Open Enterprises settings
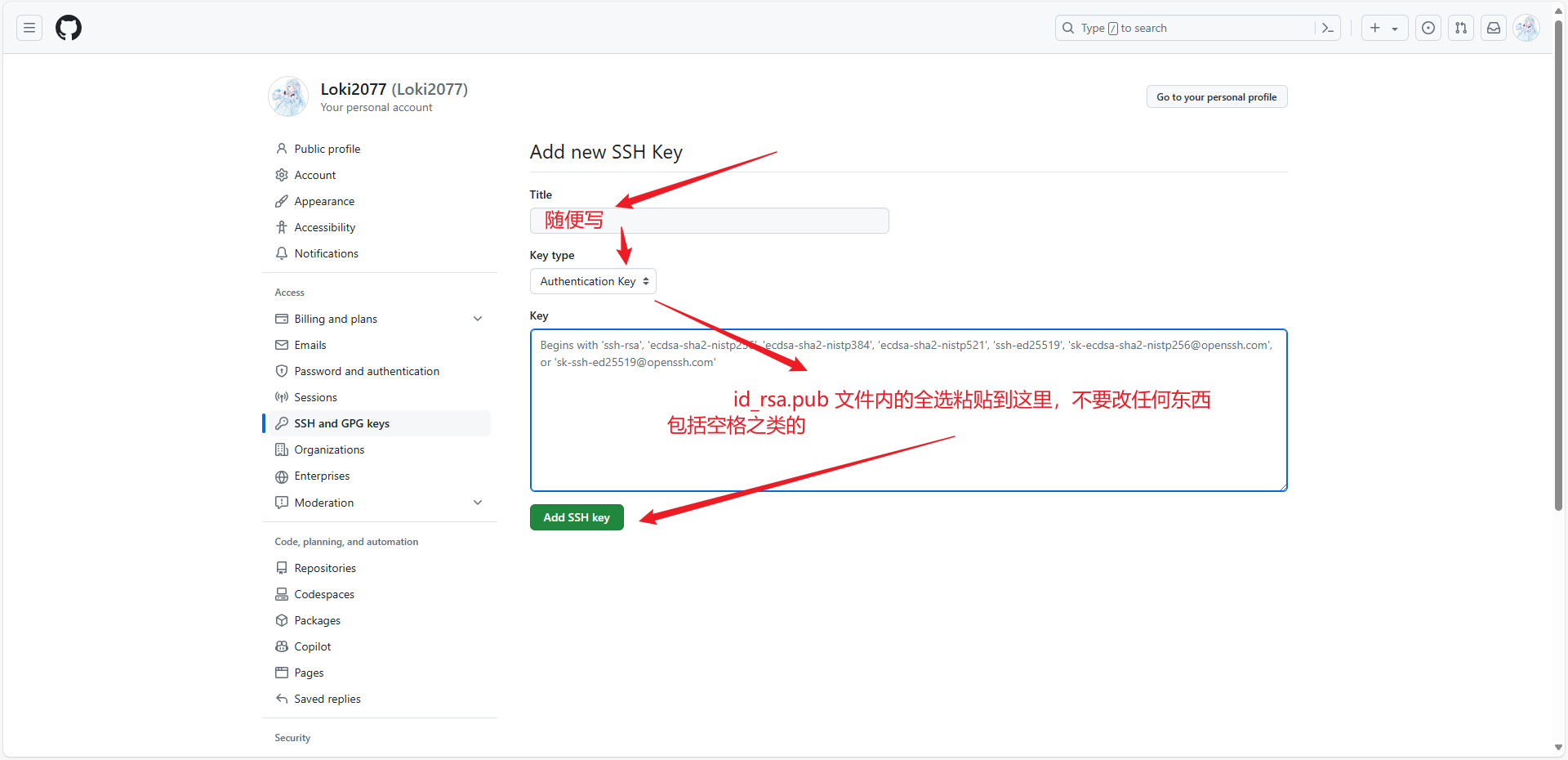The height and width of the screenshot is (760, 1568). (322, 476)
